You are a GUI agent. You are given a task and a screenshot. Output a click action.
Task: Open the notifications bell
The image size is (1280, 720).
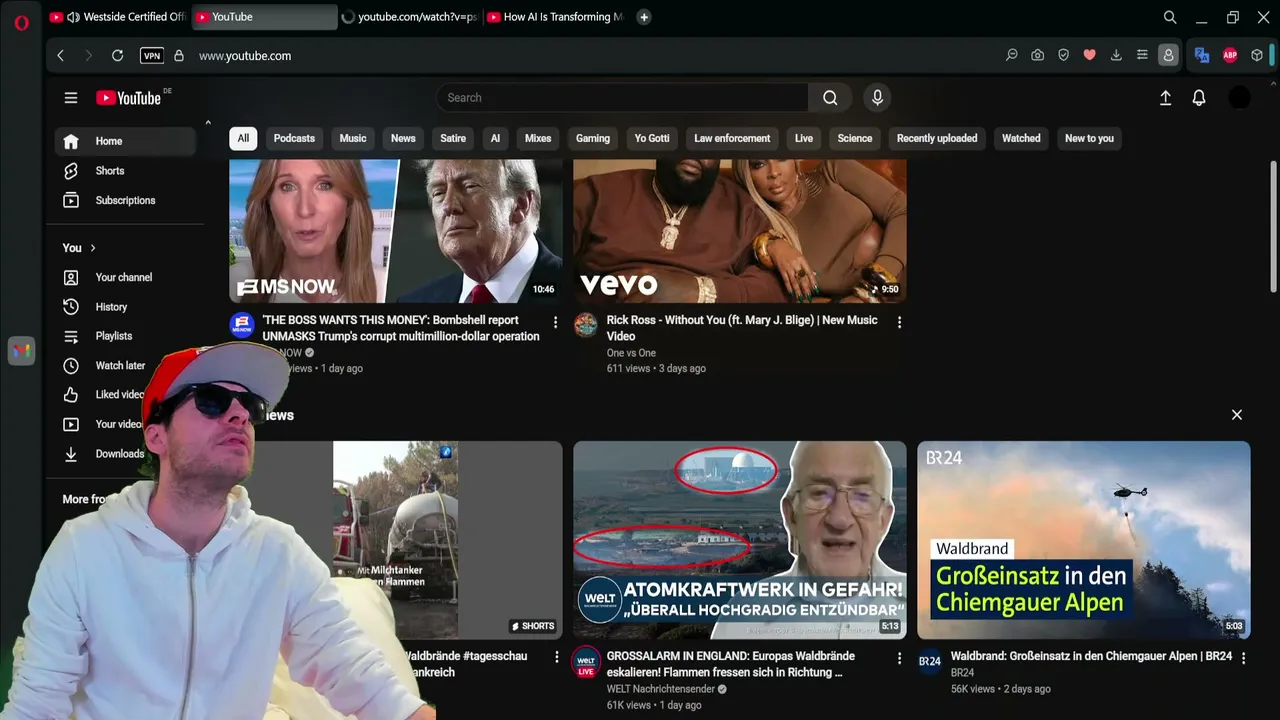point(1199,98)
